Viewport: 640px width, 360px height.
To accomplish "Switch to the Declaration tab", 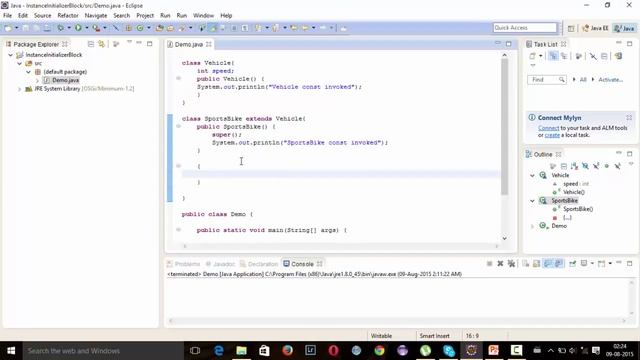I will [259, 264].
